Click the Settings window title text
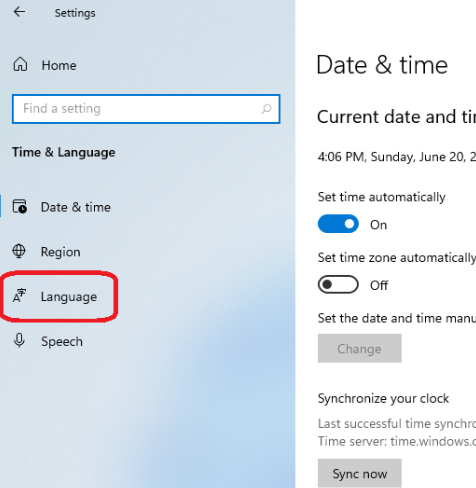The image size is (476, 488). 75,13
